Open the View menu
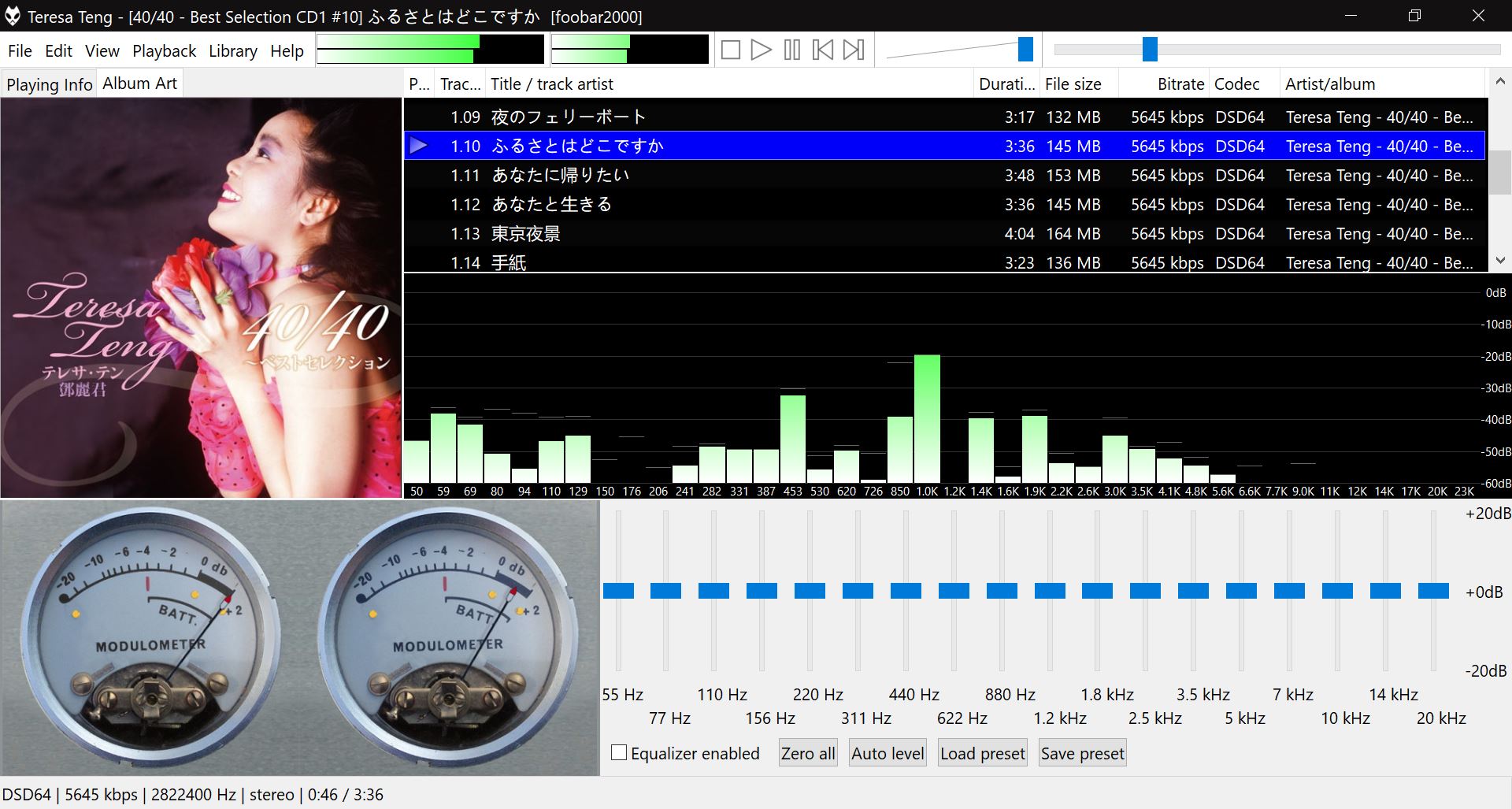1512x809 pixels. click(x=102, y=51)
